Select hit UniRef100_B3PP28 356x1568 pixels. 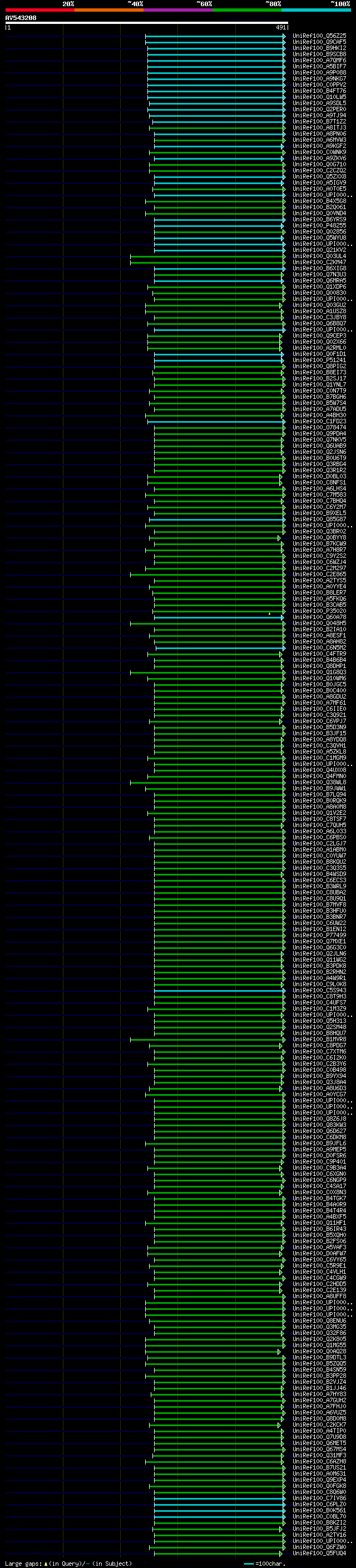click(x=319, y=1376)
